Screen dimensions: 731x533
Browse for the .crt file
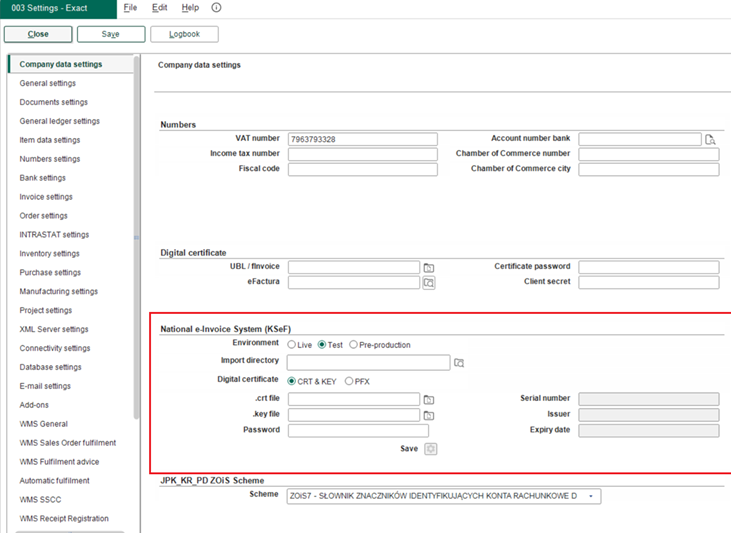click(428, 400)
